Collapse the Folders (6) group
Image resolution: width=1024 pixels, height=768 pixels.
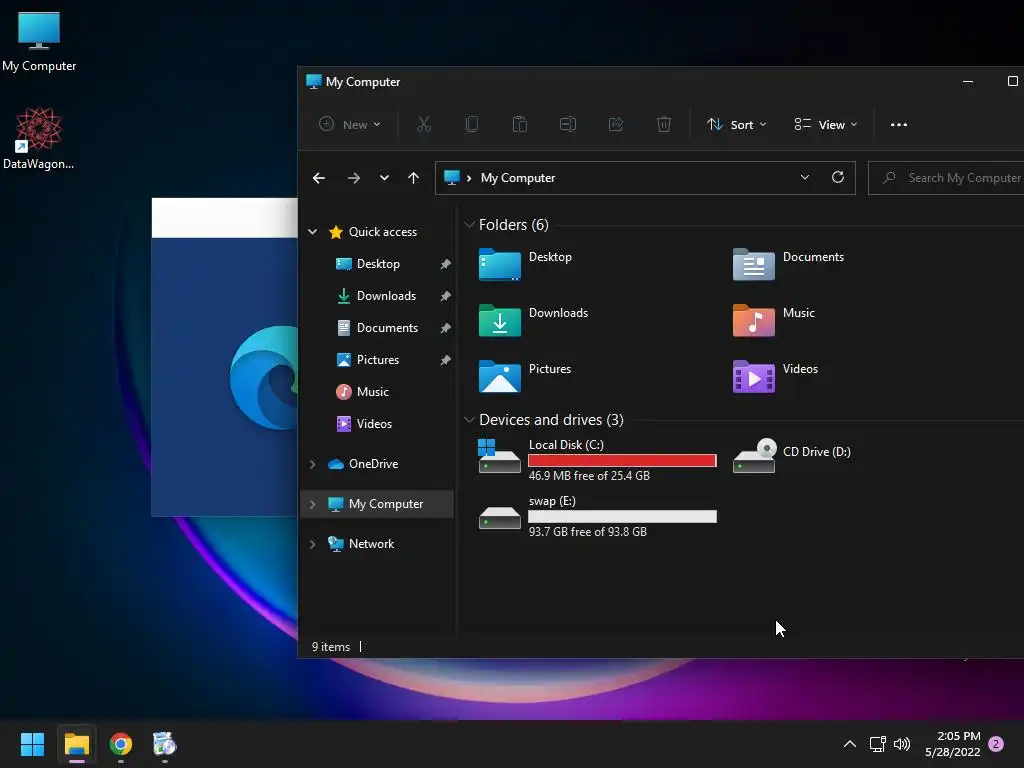(469, 225)
